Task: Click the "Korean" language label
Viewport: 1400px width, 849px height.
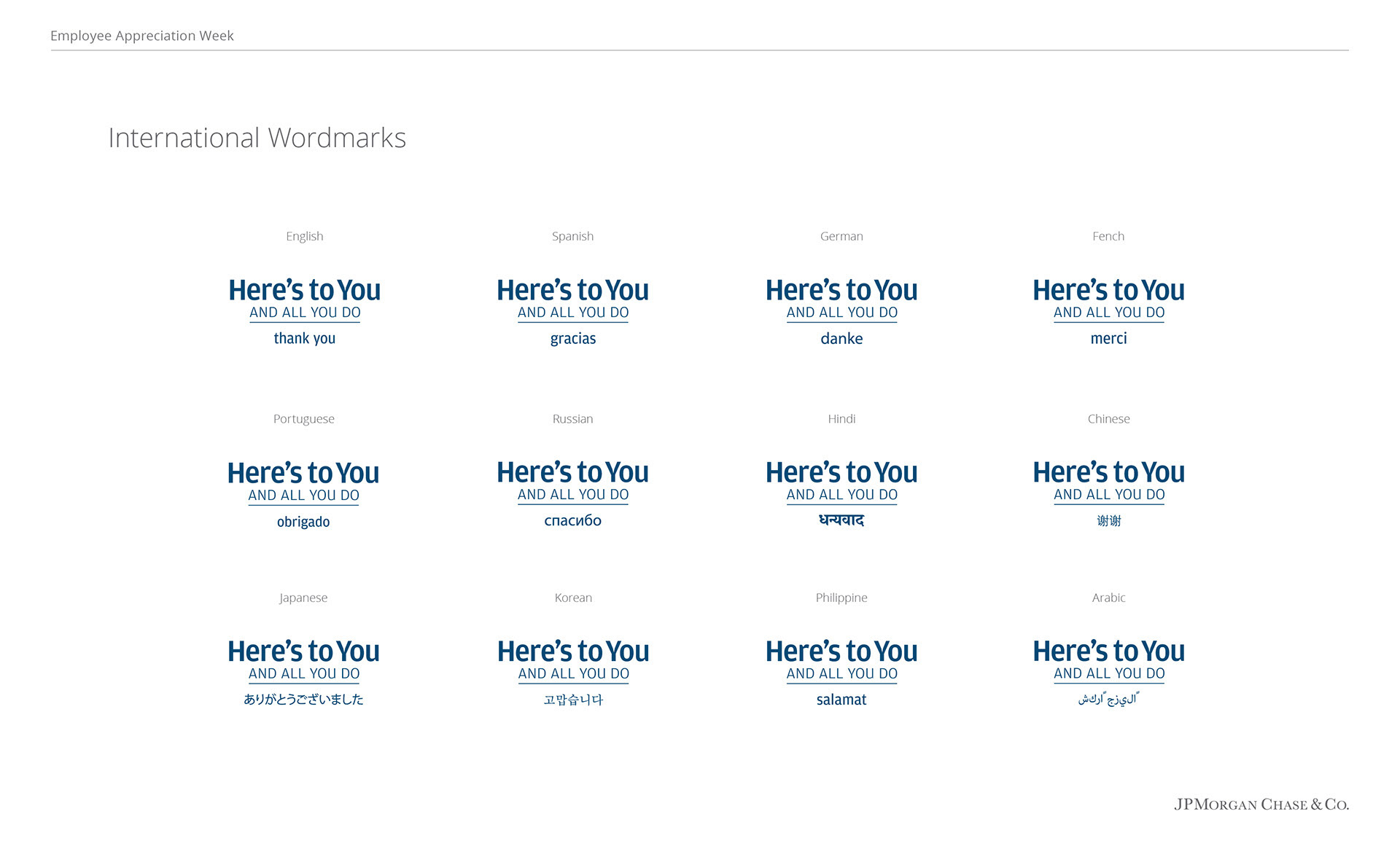Action: (573, 598)
